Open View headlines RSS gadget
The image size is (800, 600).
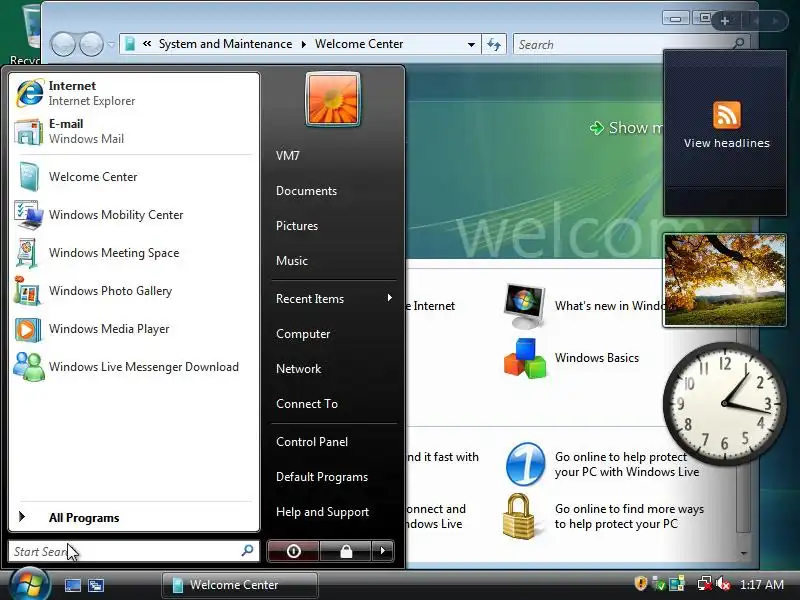coord(725,133)
